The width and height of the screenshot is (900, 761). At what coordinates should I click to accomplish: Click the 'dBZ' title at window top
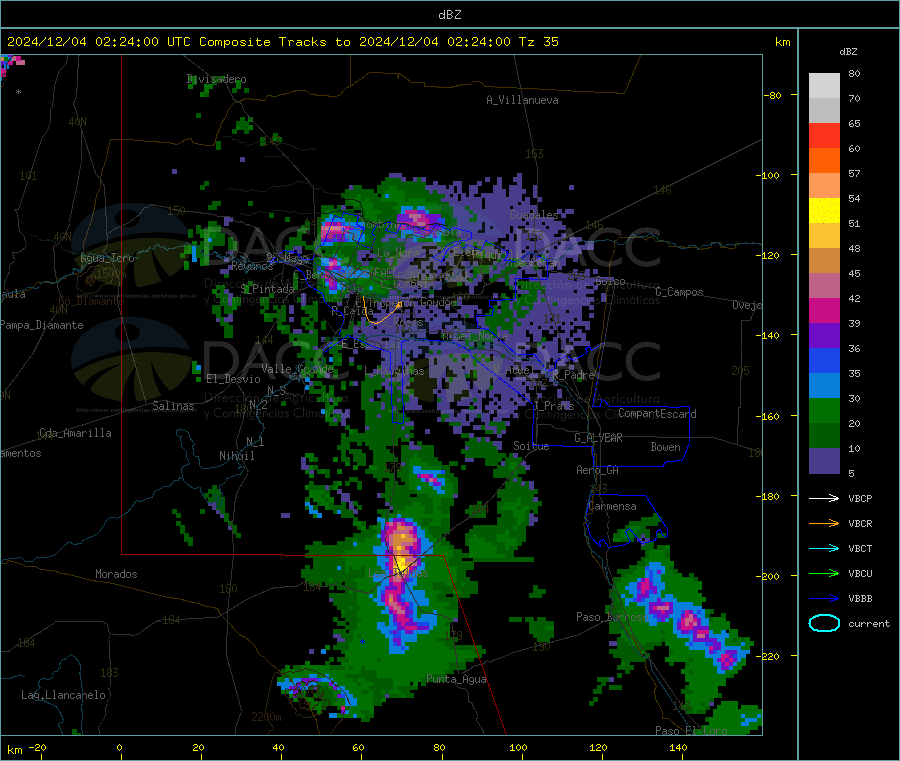(x=449, y=15)
